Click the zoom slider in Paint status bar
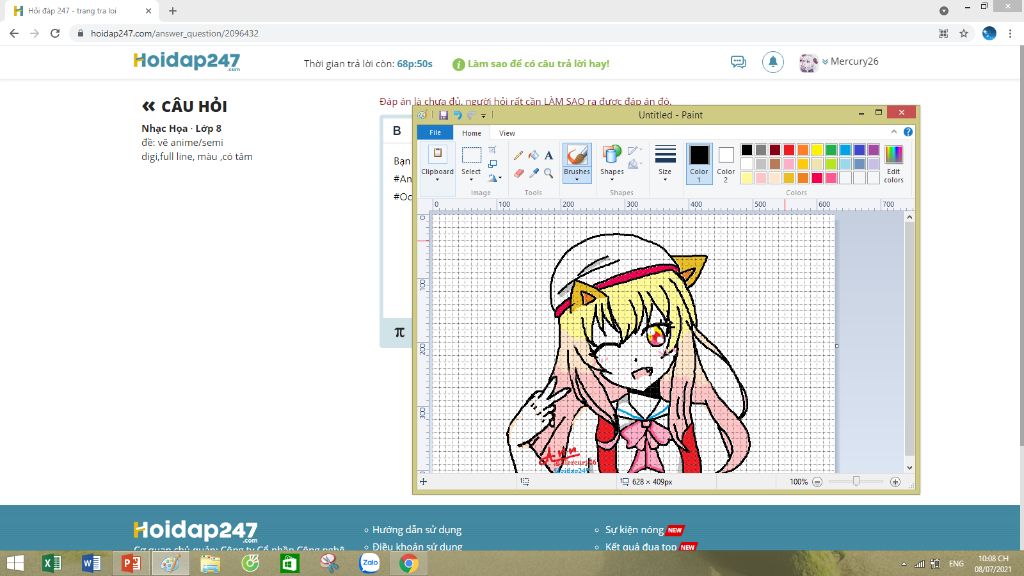 [856, 482]
